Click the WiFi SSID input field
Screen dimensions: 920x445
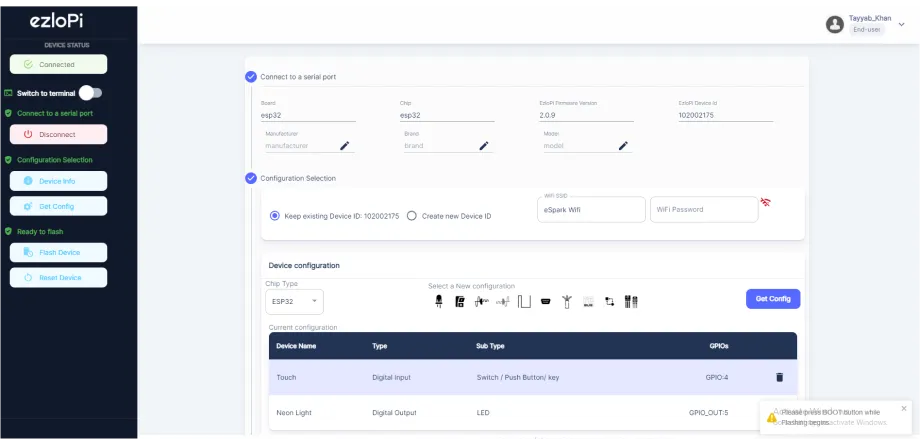tap(591, 210)
